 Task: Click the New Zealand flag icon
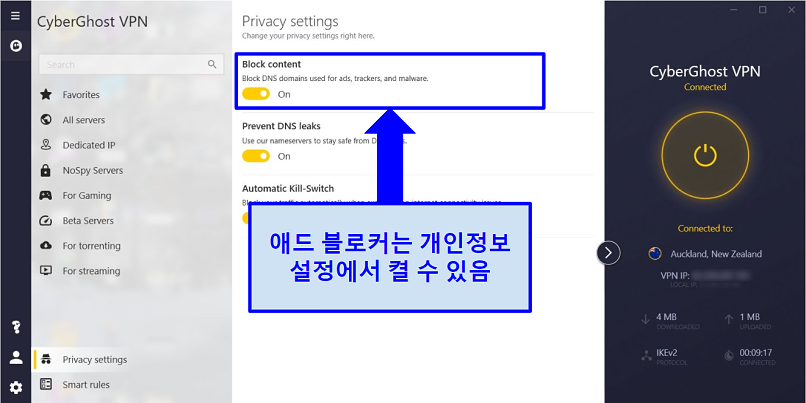654,254
